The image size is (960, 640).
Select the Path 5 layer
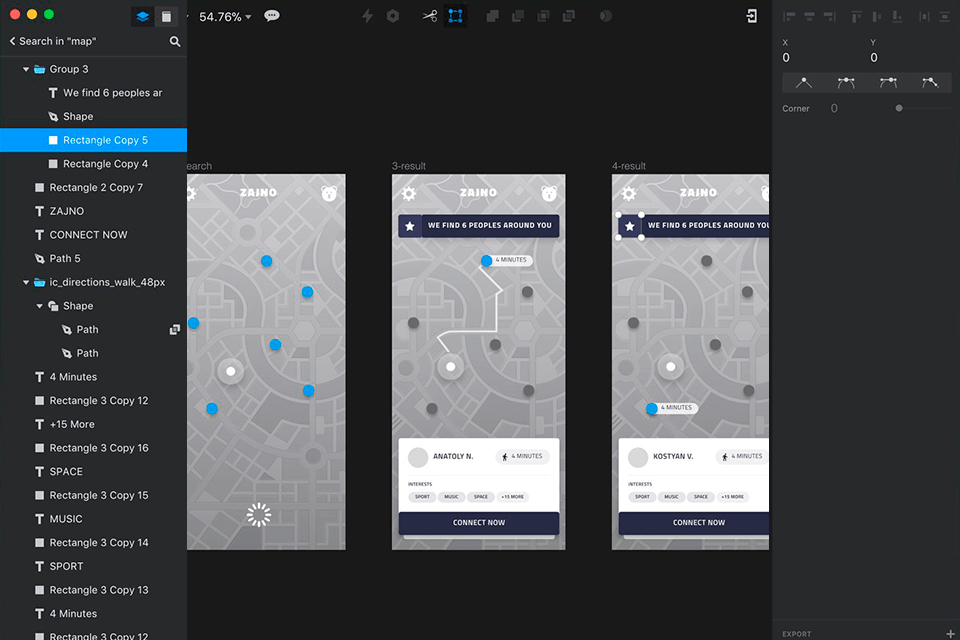point(93,258)
